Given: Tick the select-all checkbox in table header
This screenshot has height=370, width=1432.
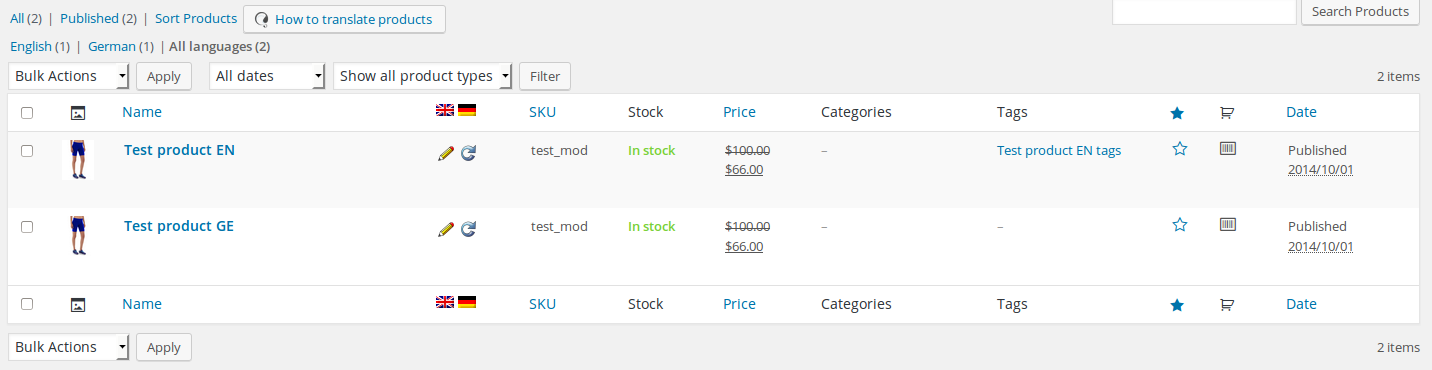Looking at the screenshot, I should pyautogui.click(x=27, y=113).
